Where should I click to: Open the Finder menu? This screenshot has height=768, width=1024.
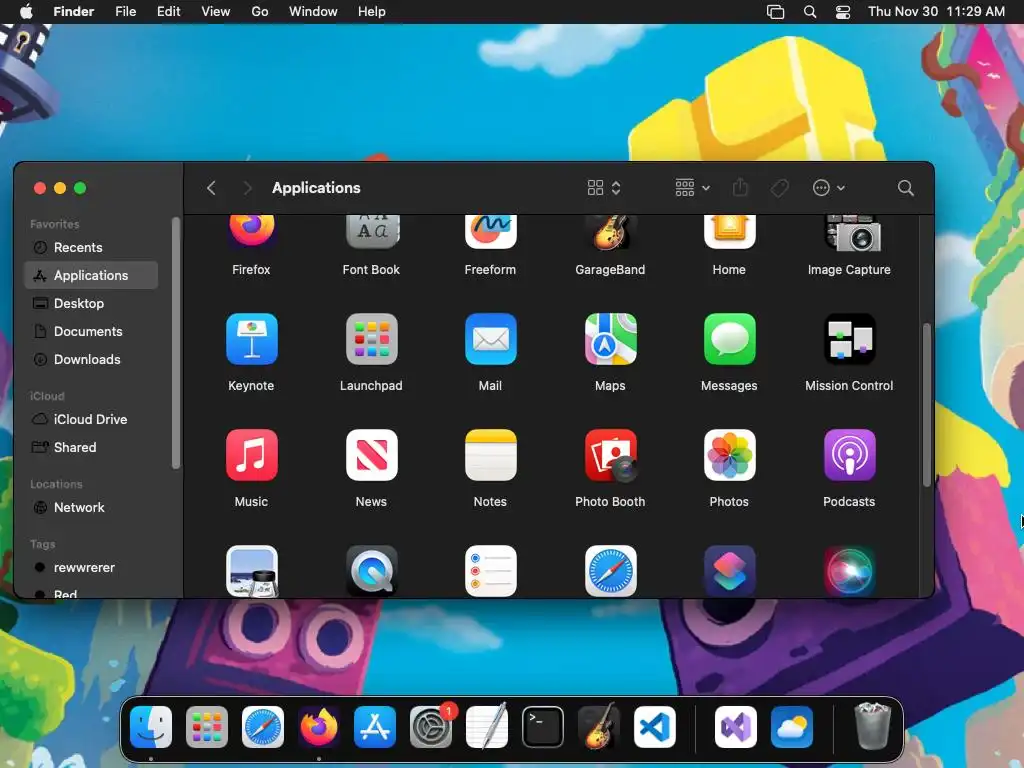(74, 12)
